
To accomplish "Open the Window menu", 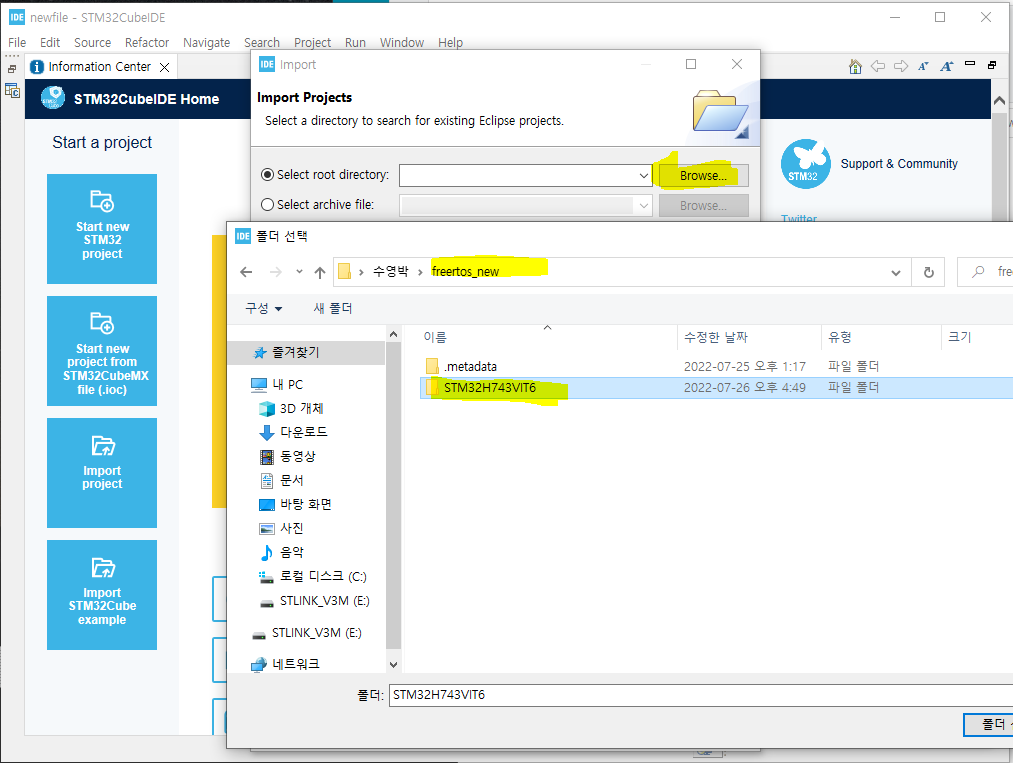I will [x=401, y=43].
